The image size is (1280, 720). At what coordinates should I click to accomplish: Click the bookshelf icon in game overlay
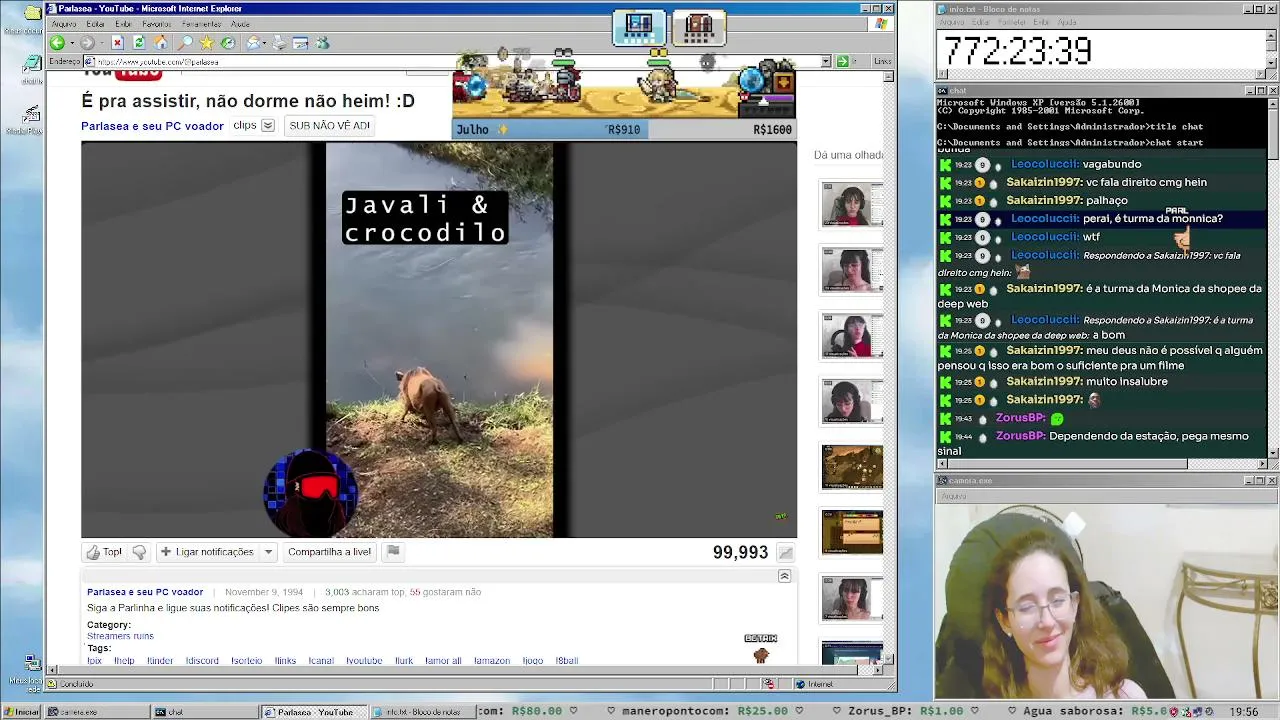(699, 27)
